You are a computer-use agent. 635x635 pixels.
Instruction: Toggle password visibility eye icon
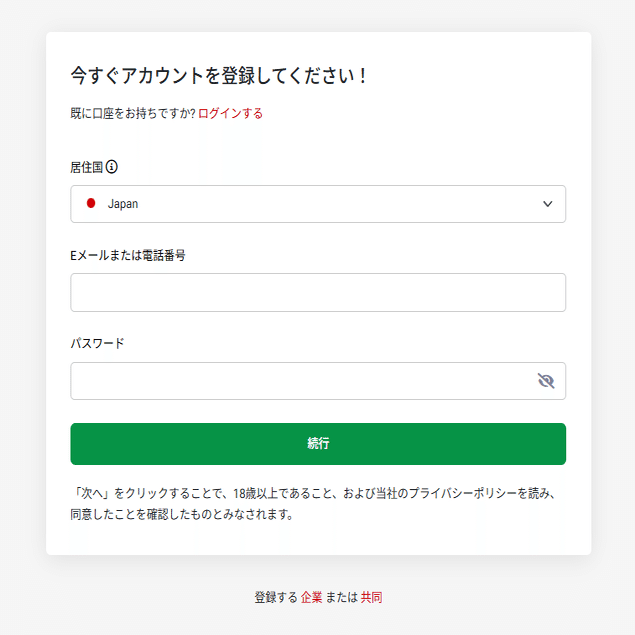click(545, 381)
